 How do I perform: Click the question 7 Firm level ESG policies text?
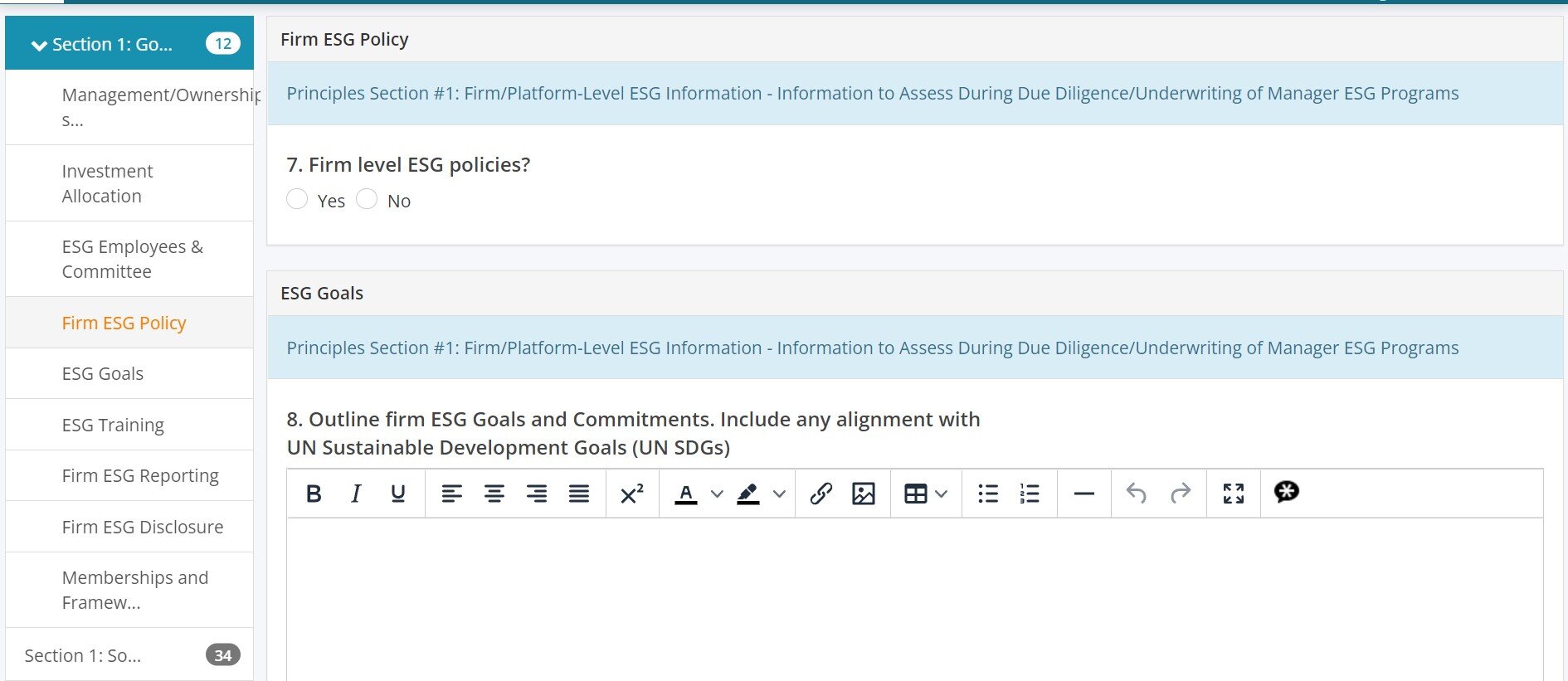coord(408,164)
